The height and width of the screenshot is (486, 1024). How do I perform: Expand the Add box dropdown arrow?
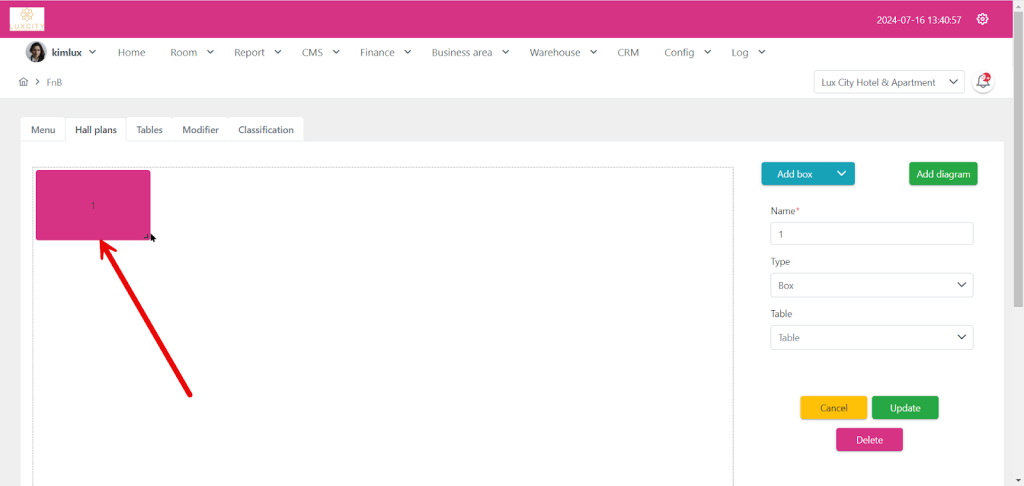[x=841, y=174]
